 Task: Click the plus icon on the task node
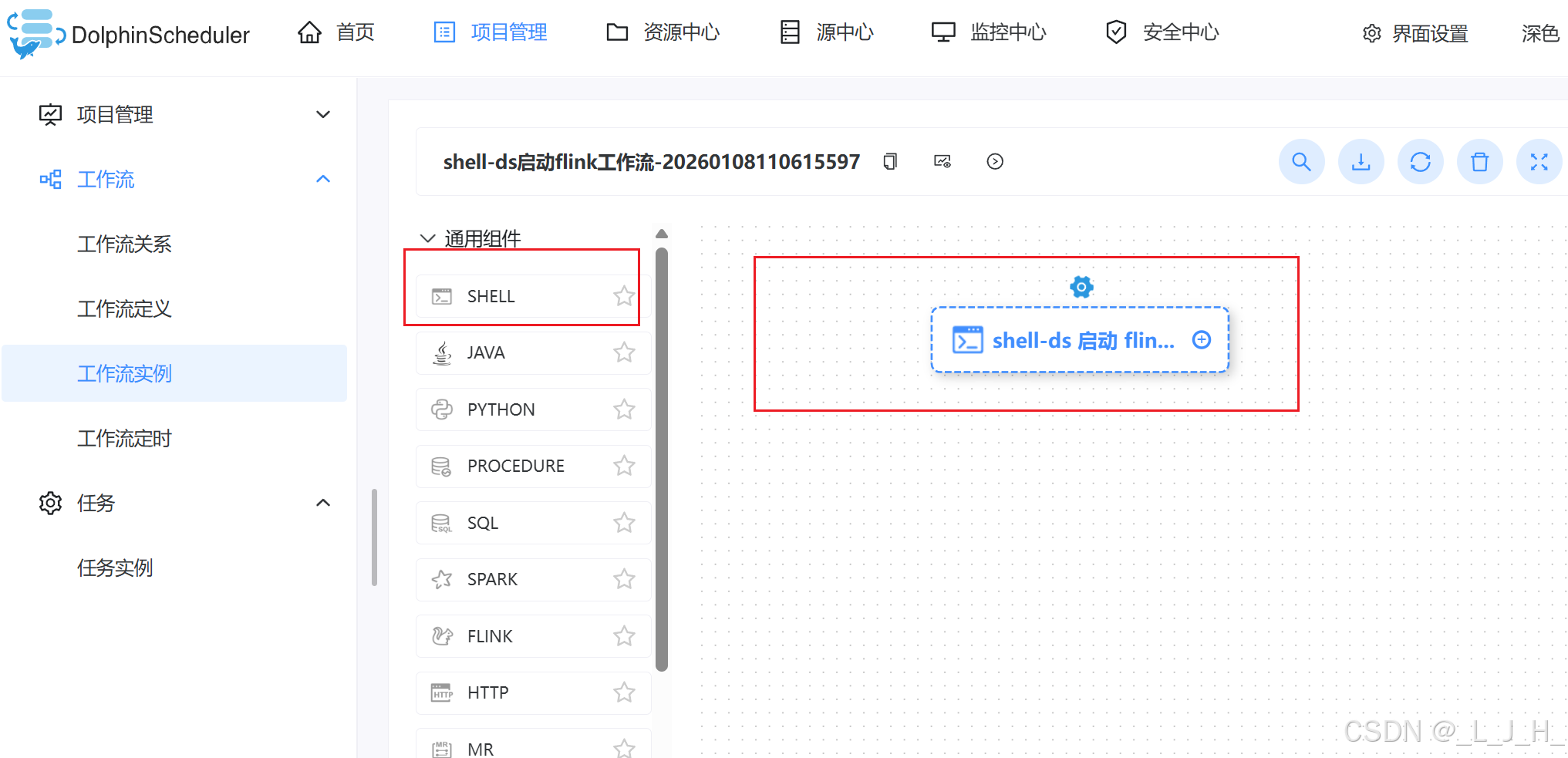pyautogui.click(x=1202, y=340)
